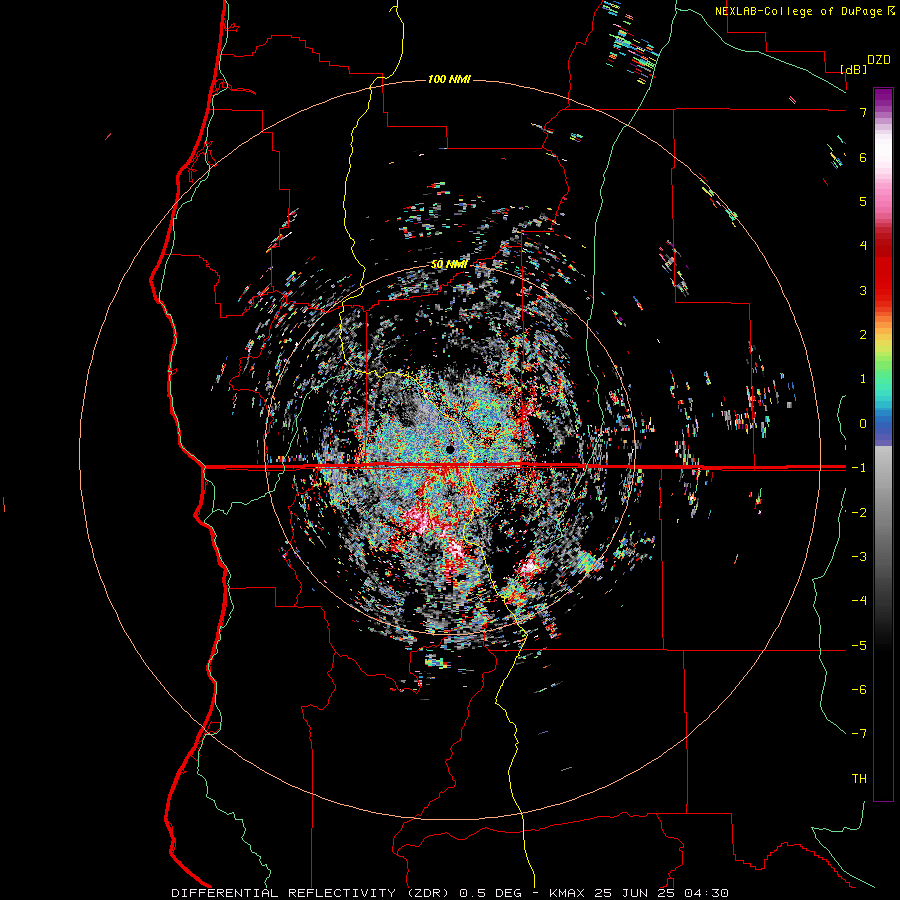Click the "-6" value on the color scale
Viewport: 900px width, 900px height.
point(859,690)
